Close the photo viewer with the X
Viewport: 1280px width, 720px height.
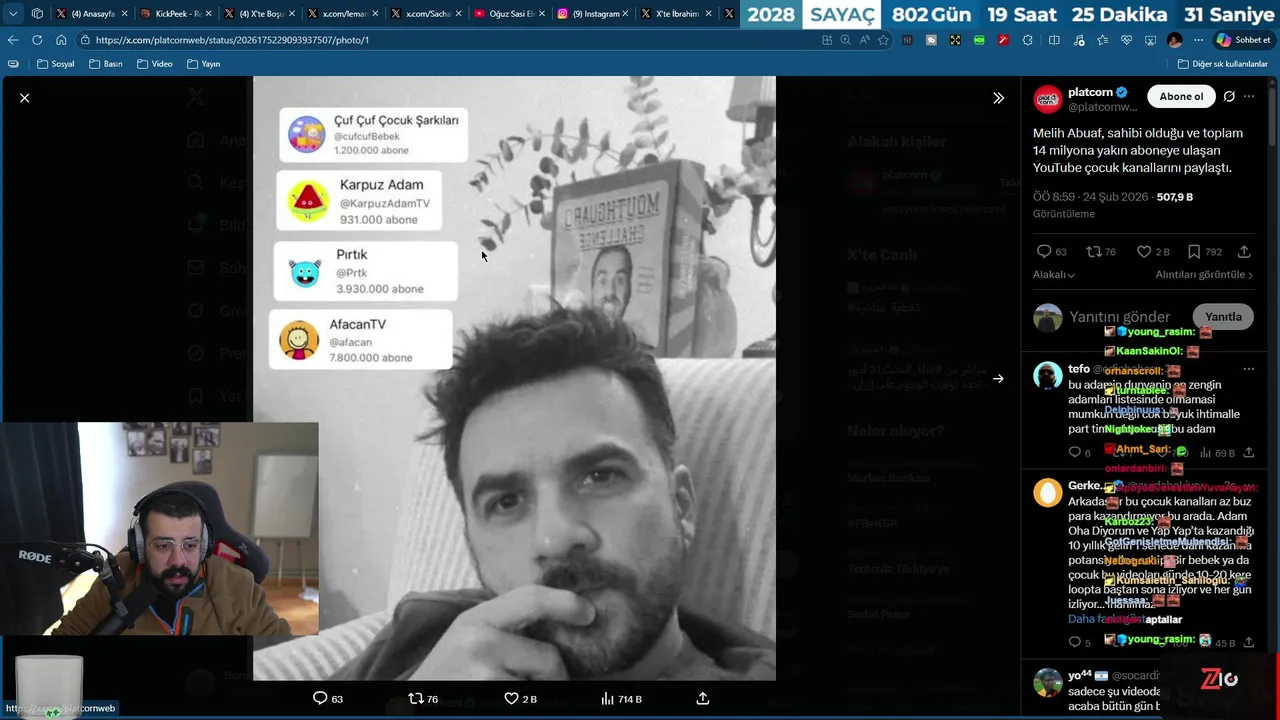pos(24,98)
